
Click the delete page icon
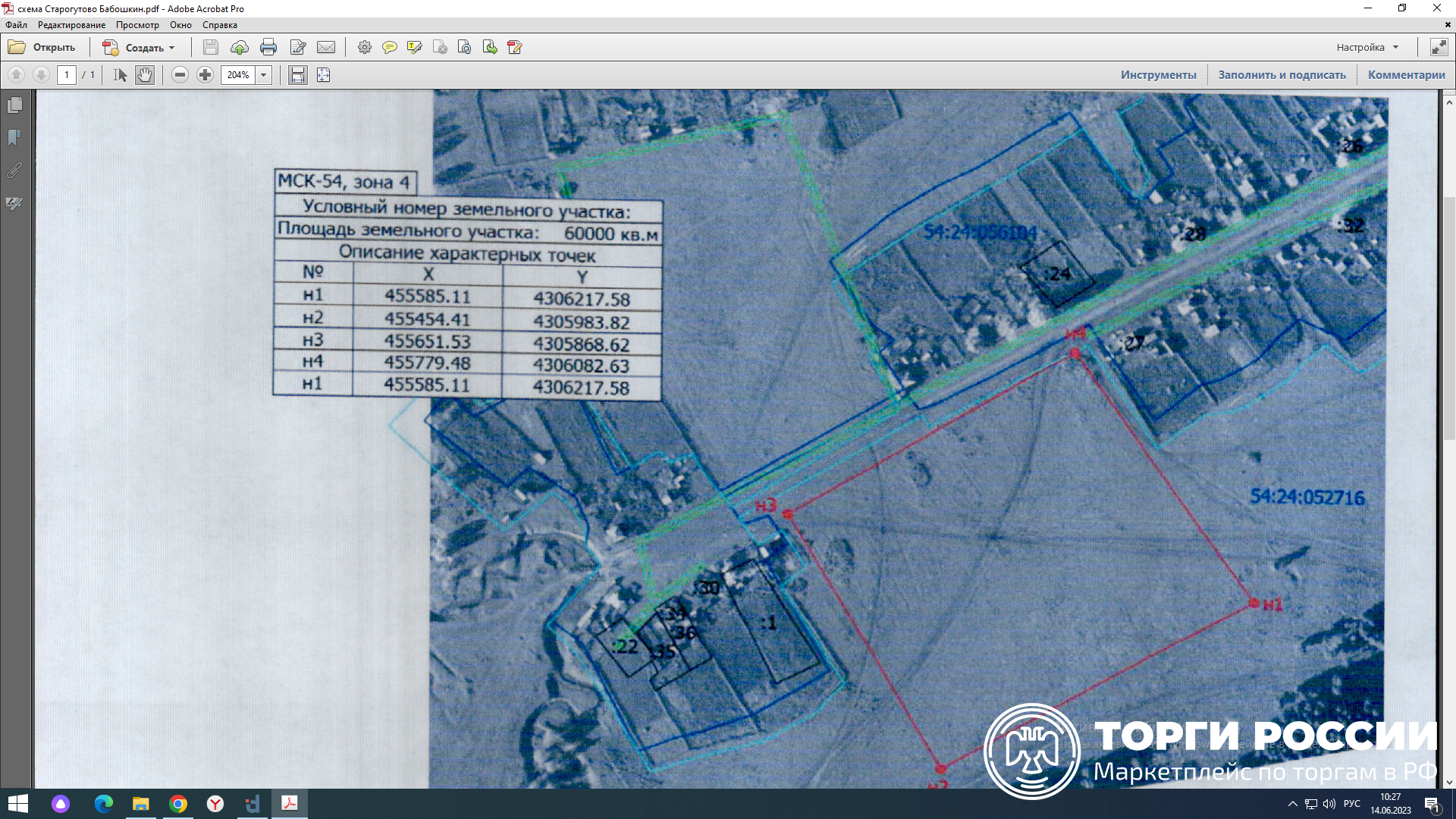pos(440,47)
